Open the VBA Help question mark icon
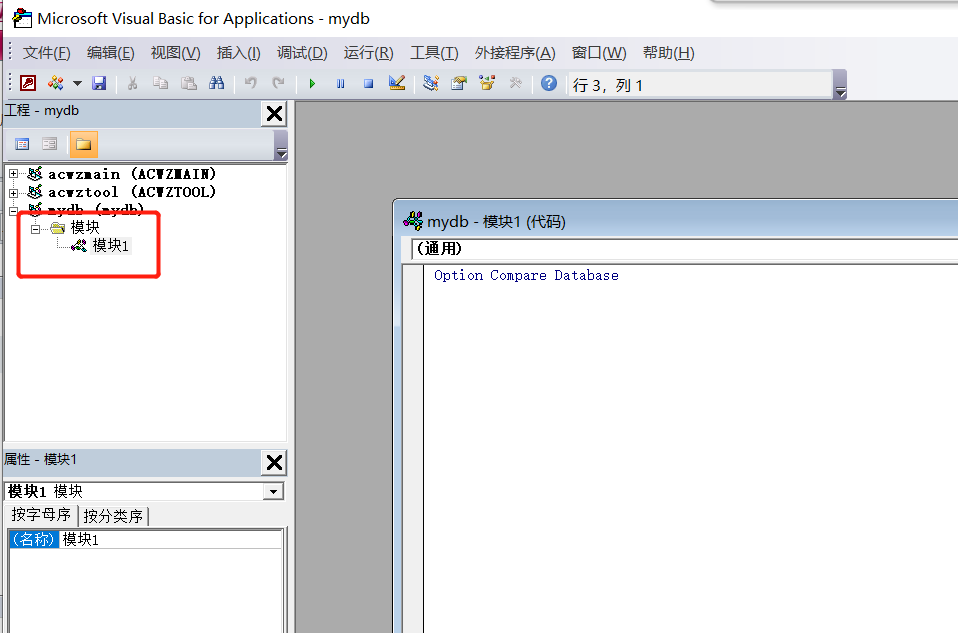This screenshot has width=958, height=633. tap(549, 84)
